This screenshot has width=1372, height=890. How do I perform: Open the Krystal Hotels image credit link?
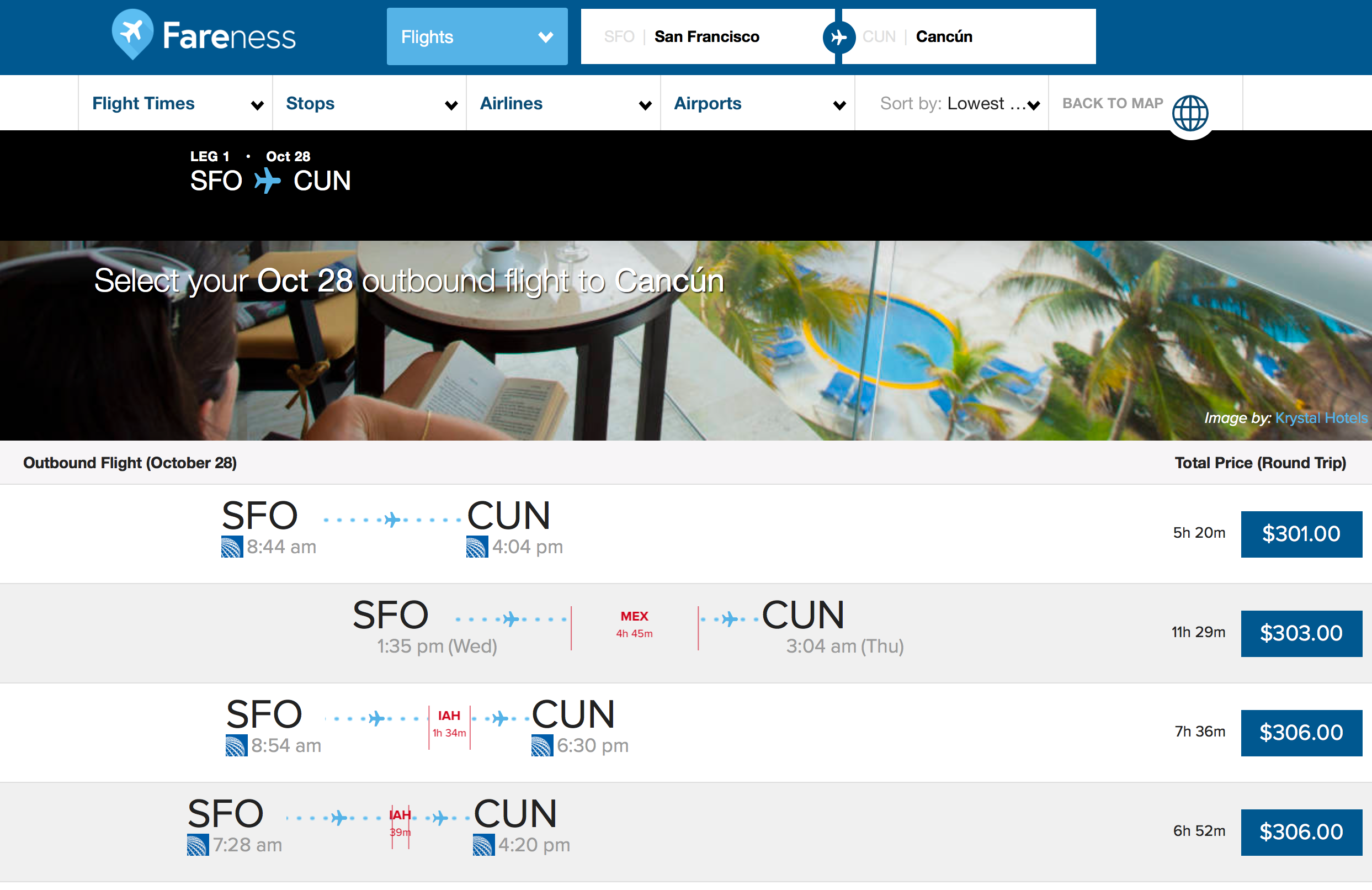(x=1320, y=417)
